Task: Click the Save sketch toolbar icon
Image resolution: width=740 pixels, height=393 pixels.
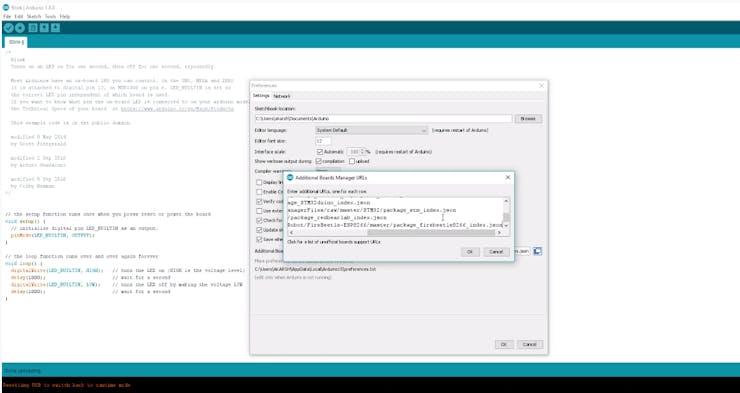Action: [55, 28]
